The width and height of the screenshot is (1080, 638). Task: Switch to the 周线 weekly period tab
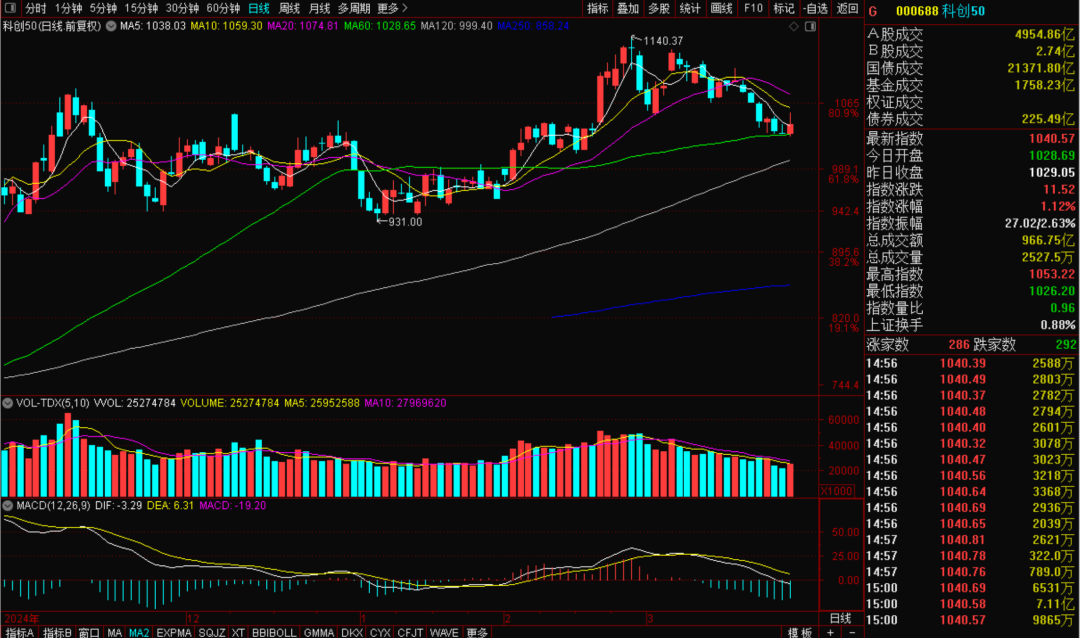click(x=289, y=8)
